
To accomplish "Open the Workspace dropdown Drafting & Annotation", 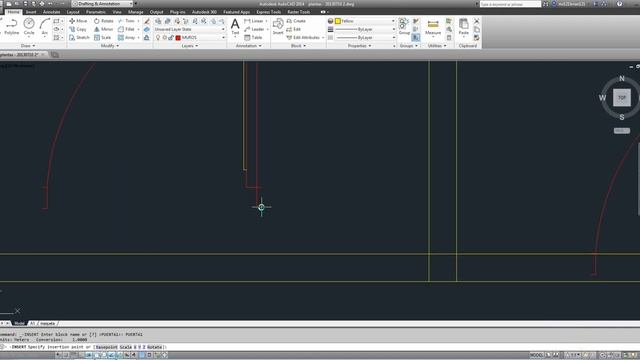I will pos(102,4).
